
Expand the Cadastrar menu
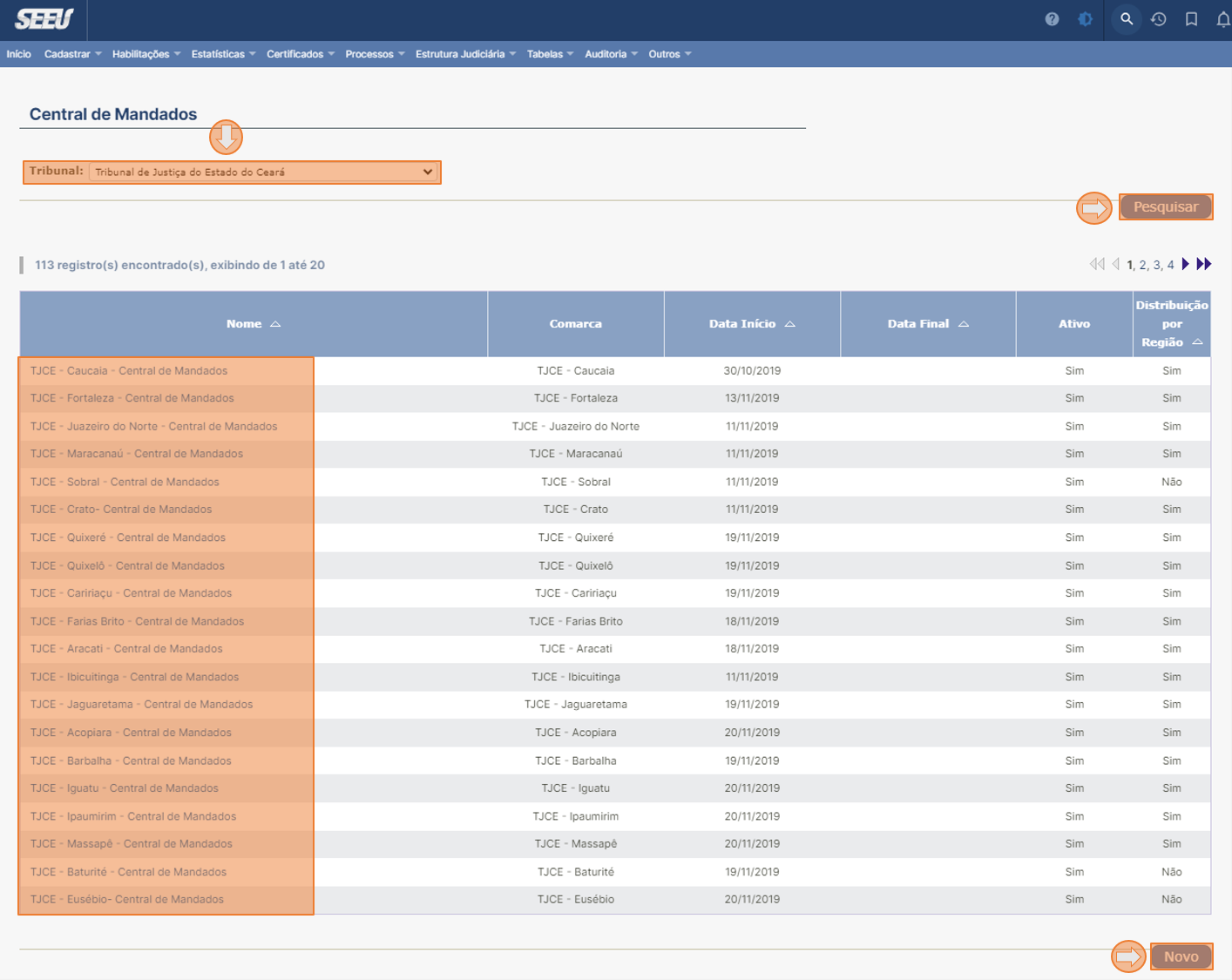point(73,54)
